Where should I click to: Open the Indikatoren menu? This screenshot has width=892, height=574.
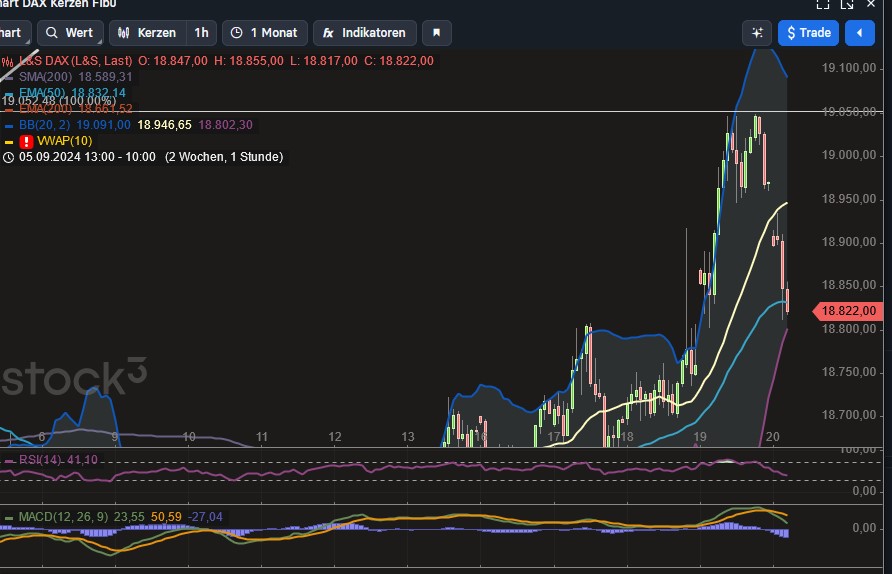click(364, 33)
